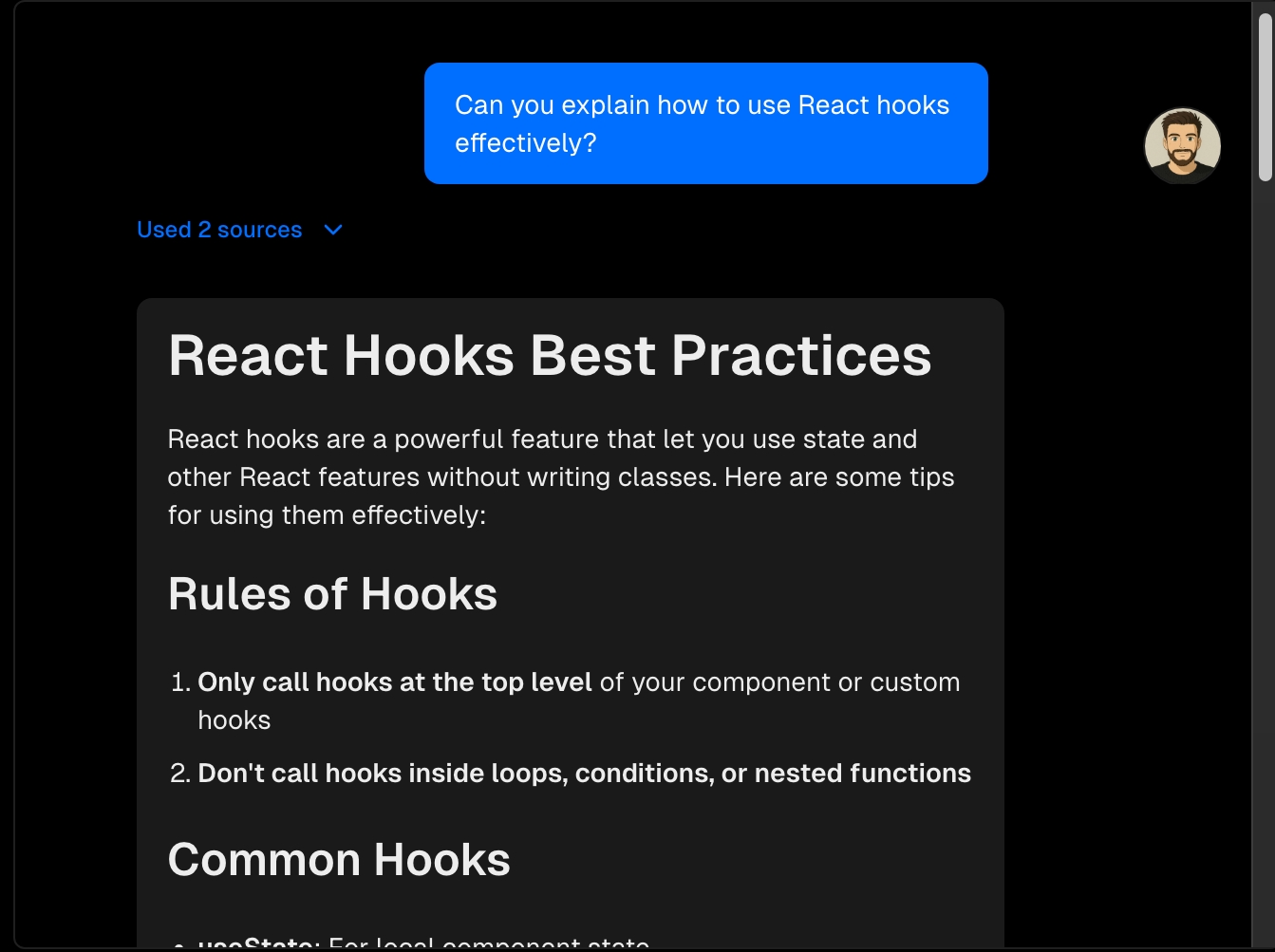Image resolution: width=1275 pixels, height=952 pixels.
Task: Click the "React Hooks Best Practices" heading
Action: [550, 356]
